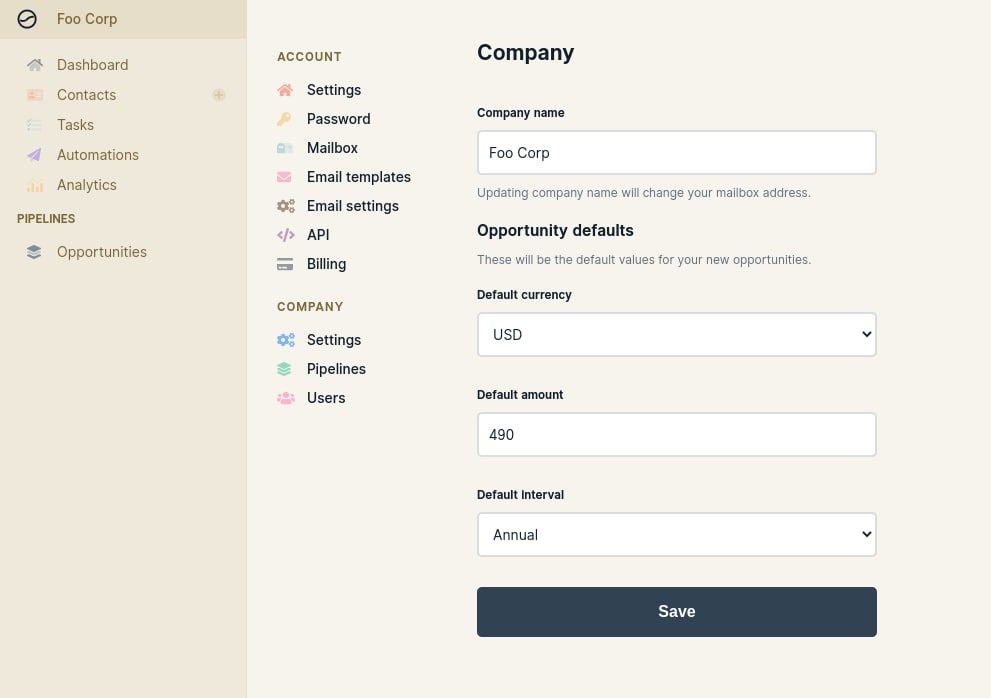Click the Users group icon
The width and height of the screenshot is (991, 698).
[286, 398]
